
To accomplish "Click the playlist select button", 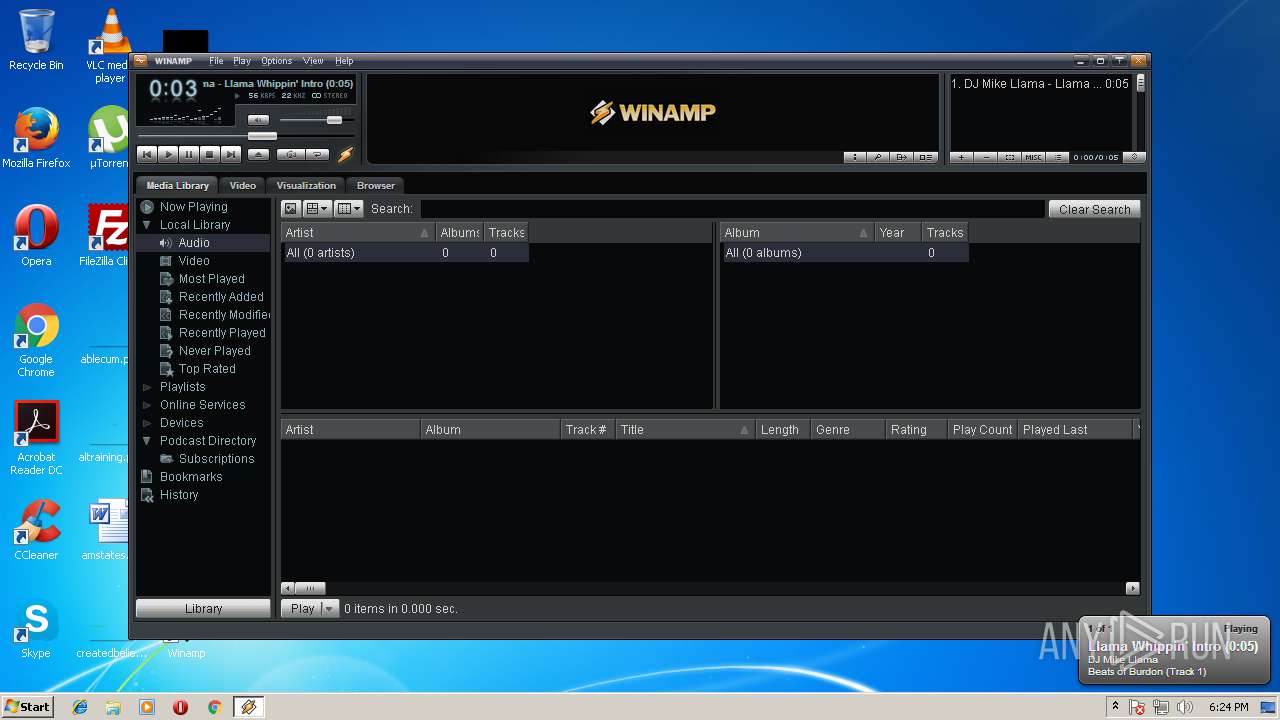I will coord(1010,157).
